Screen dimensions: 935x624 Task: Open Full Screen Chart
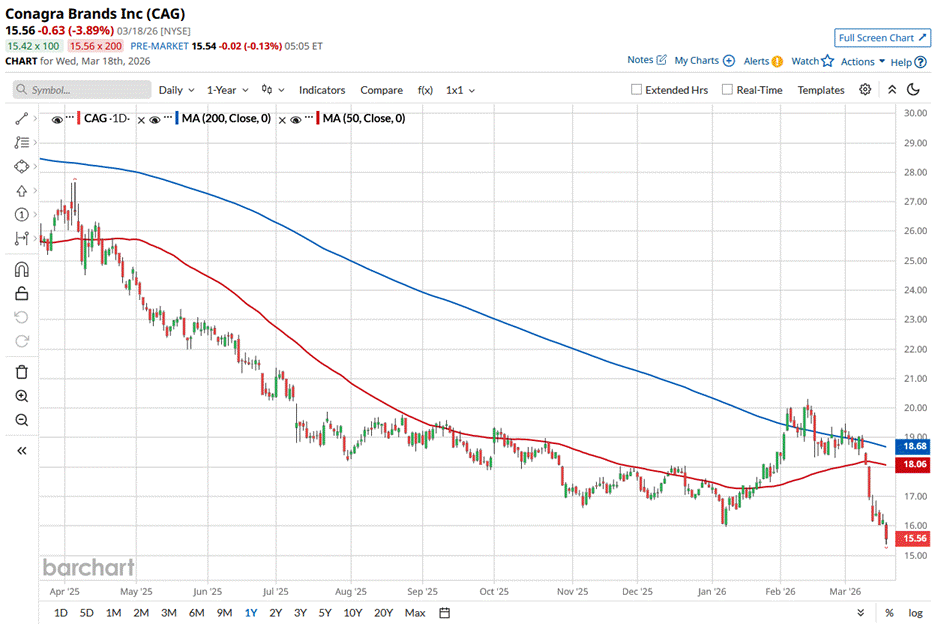[883, 38]
